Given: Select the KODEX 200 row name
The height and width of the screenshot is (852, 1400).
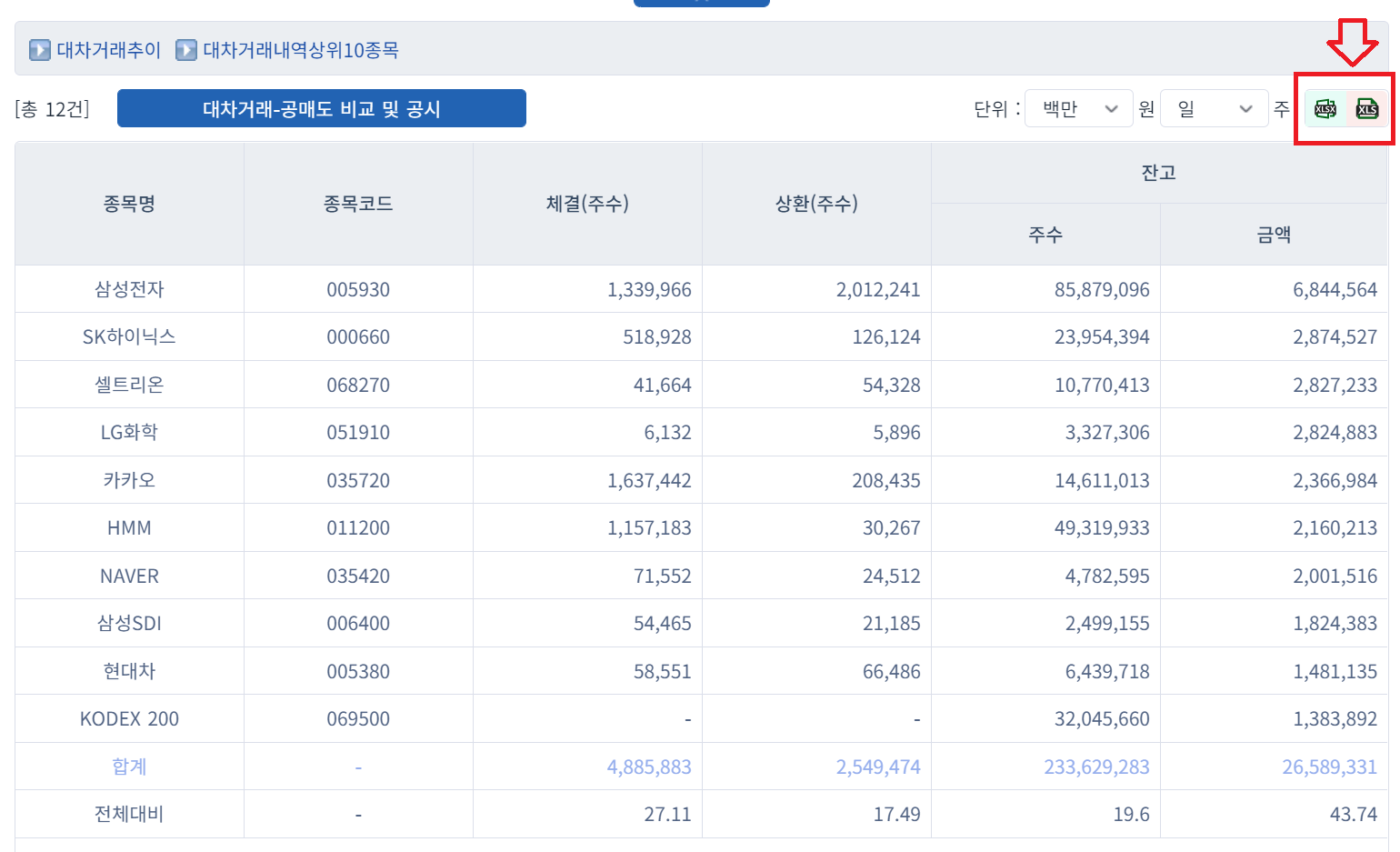Looking at the screenshot, I should tap(129, 719).
